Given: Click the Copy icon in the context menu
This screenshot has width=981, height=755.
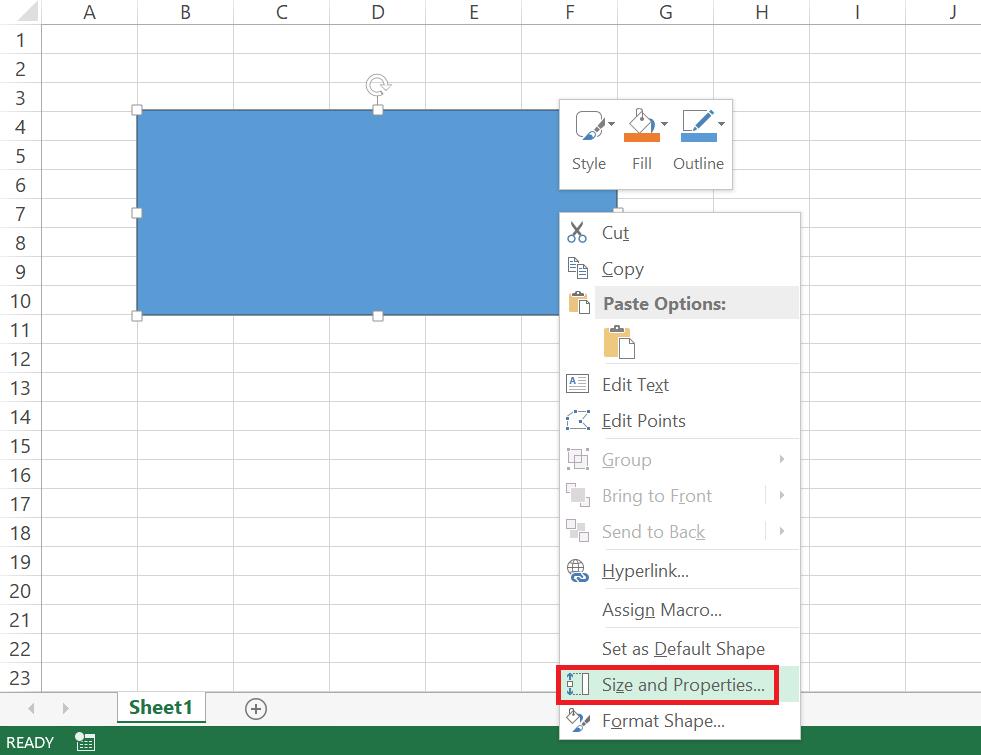Looking at the screenshot, I should click(x=578, y=268).
